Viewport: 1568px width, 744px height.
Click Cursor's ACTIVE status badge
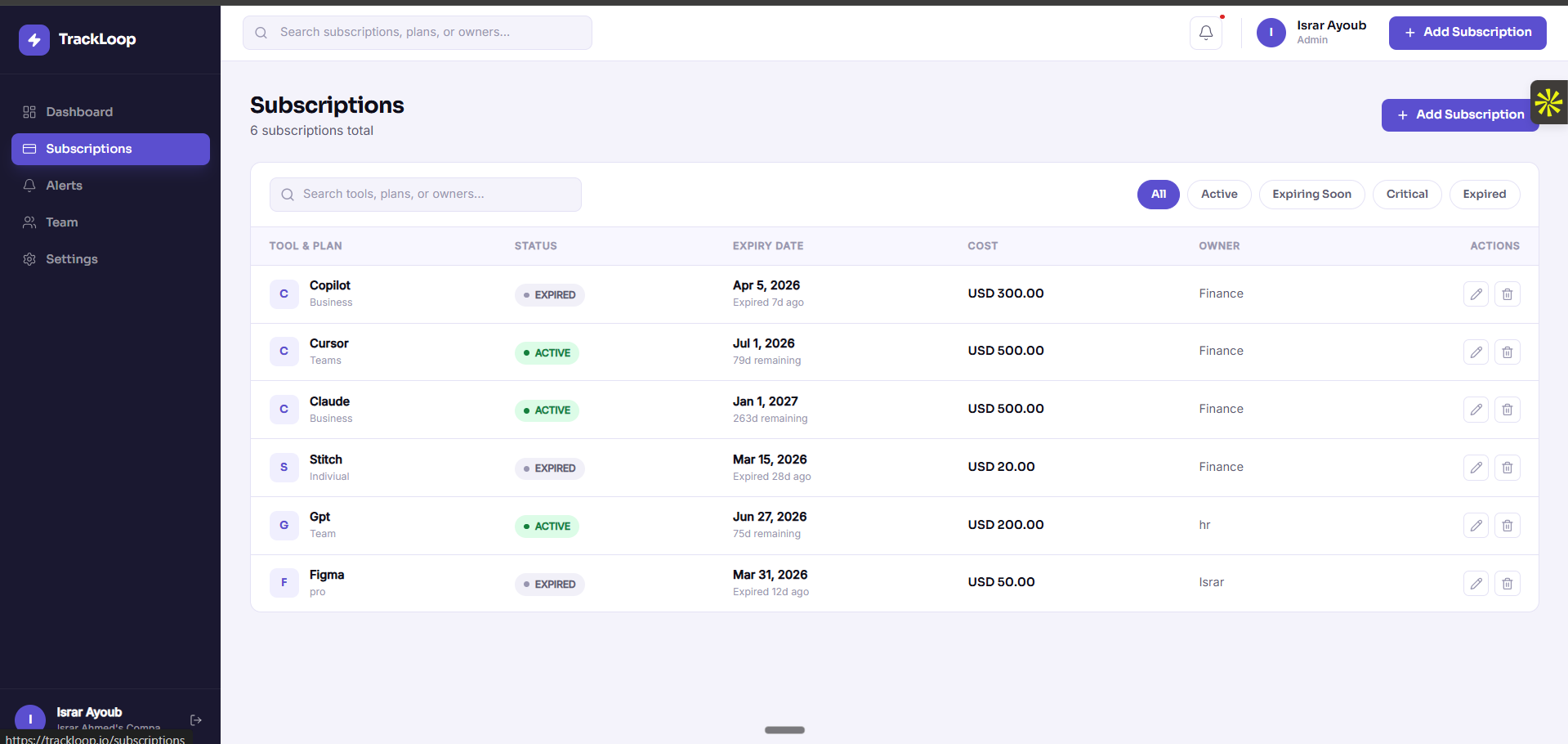click(547, 353)
